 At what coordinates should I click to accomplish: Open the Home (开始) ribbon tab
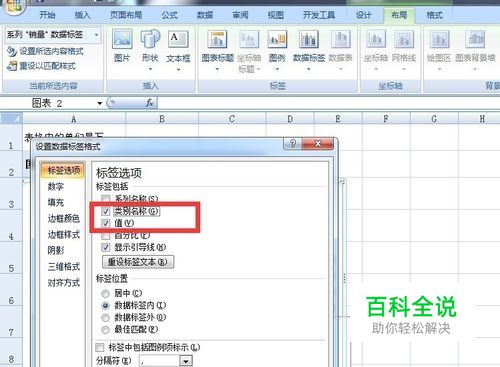pos(47,15)
